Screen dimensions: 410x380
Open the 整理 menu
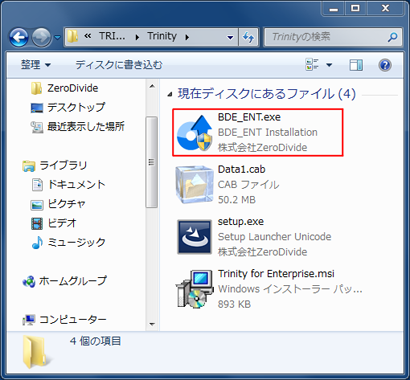click(36, 64)
